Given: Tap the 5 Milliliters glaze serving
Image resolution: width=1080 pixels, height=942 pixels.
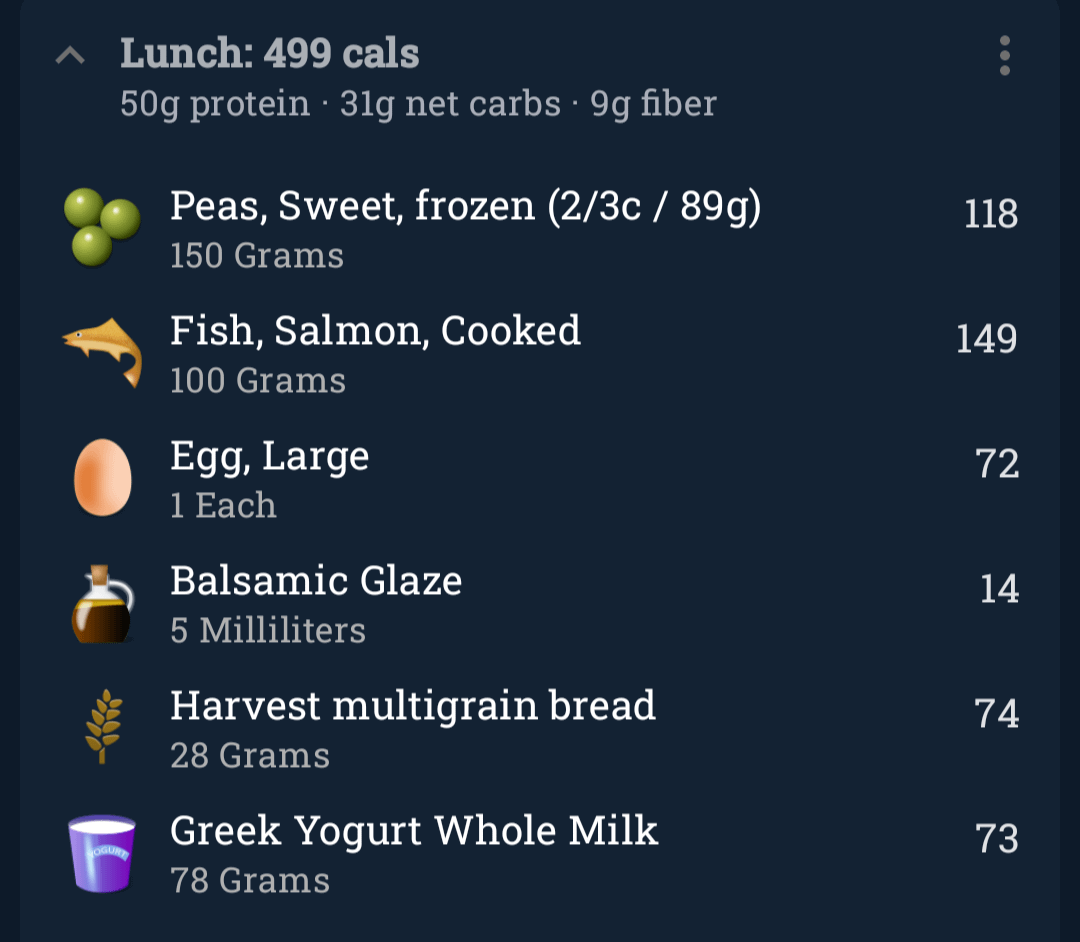Looking at the screenshot, I should pyautogui.click(x=268, y=631).
